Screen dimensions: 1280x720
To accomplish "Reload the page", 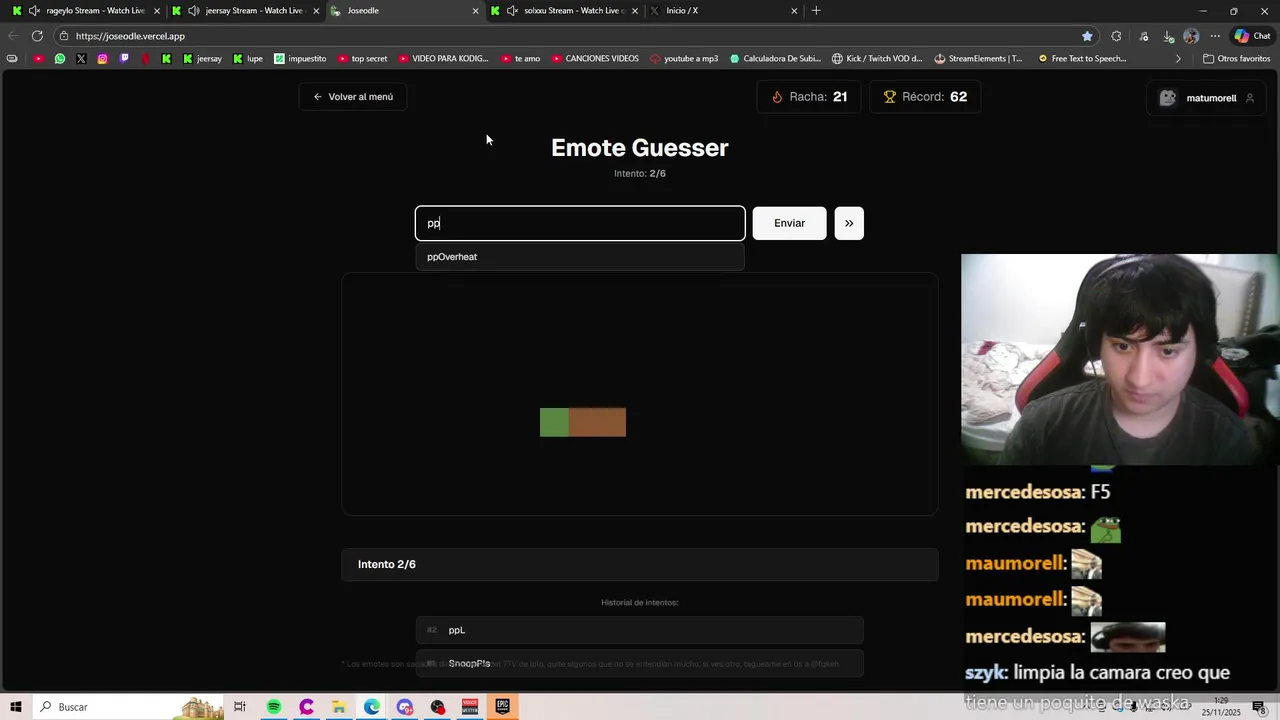I will tap(37, 36).
